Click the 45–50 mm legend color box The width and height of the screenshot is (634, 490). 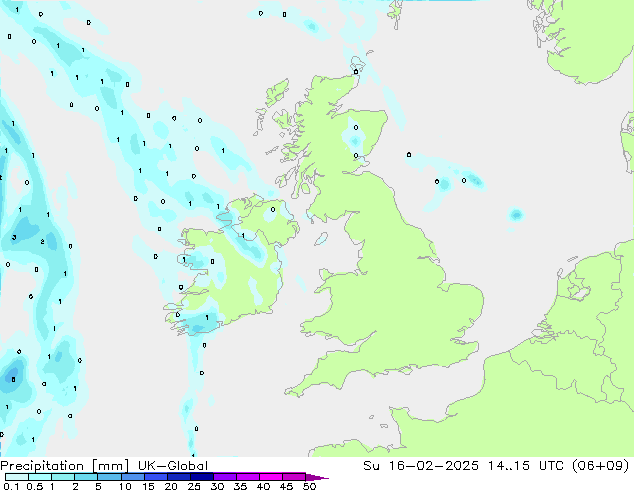click(294, 477)
